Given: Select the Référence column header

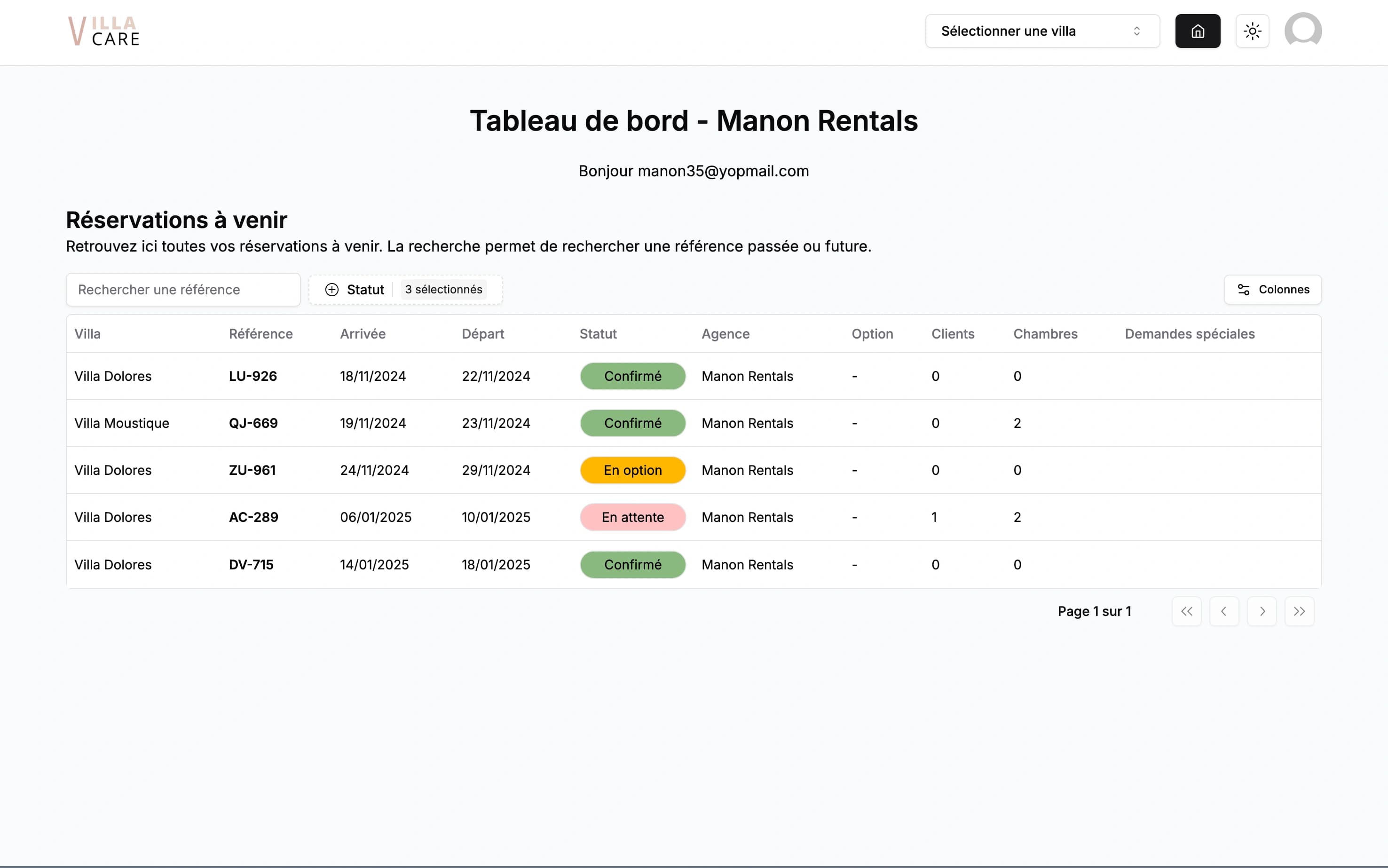Looking at the screenshot, I should point(260,333).
